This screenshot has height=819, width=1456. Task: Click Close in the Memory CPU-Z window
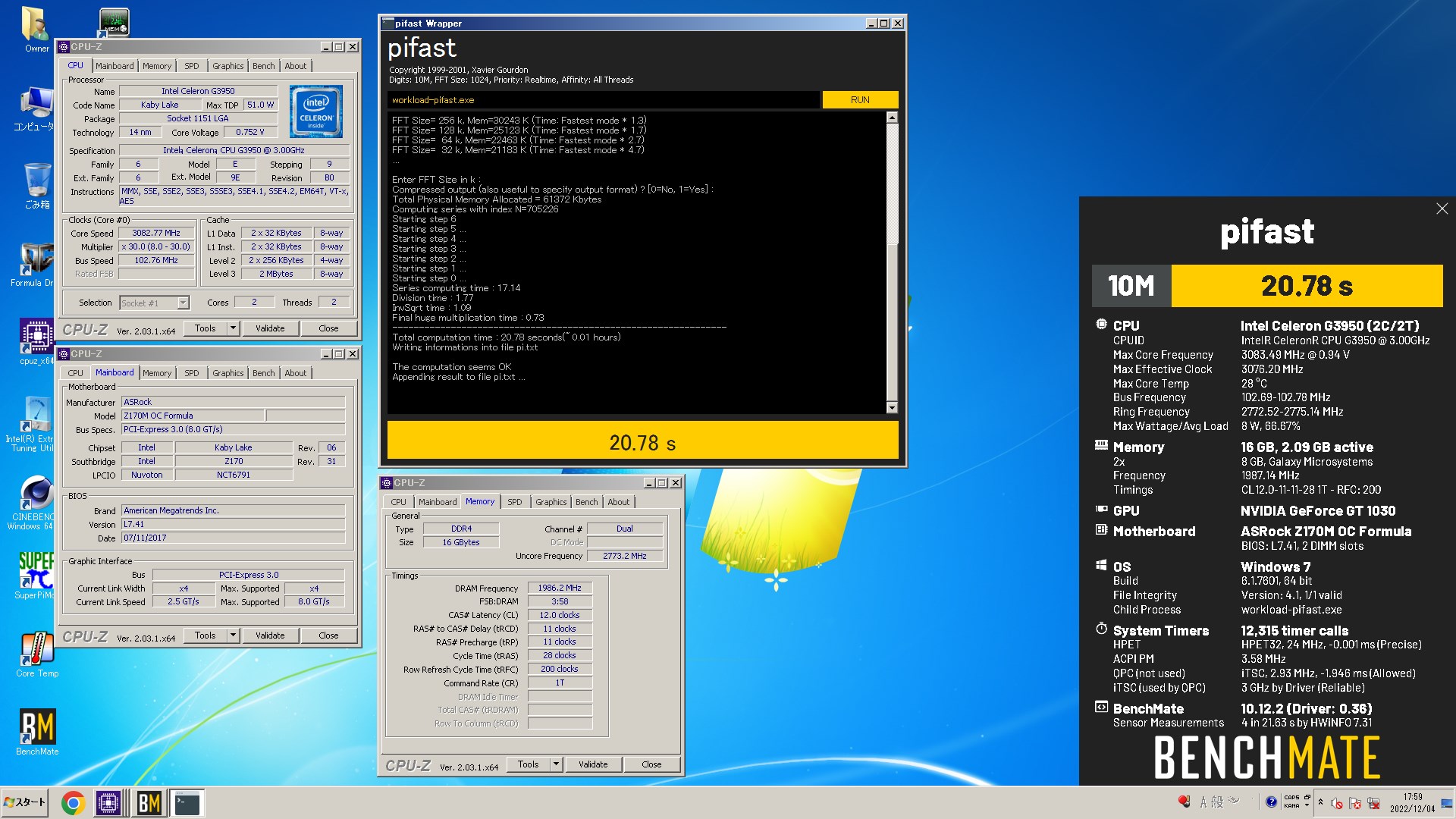(x=651, y=764)
